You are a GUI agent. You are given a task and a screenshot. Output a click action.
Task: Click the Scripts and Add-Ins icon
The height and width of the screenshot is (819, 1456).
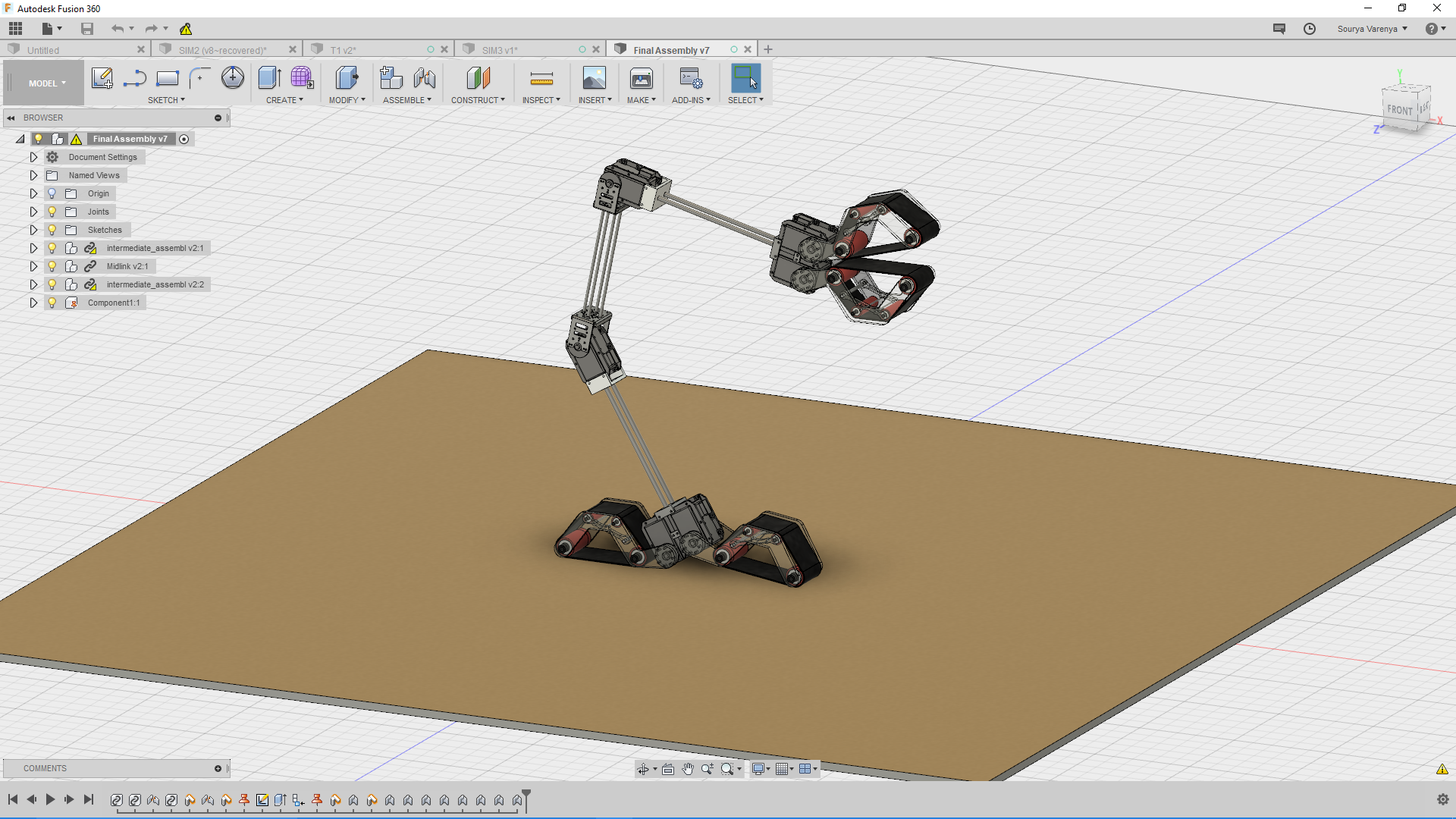click(691, 78)
